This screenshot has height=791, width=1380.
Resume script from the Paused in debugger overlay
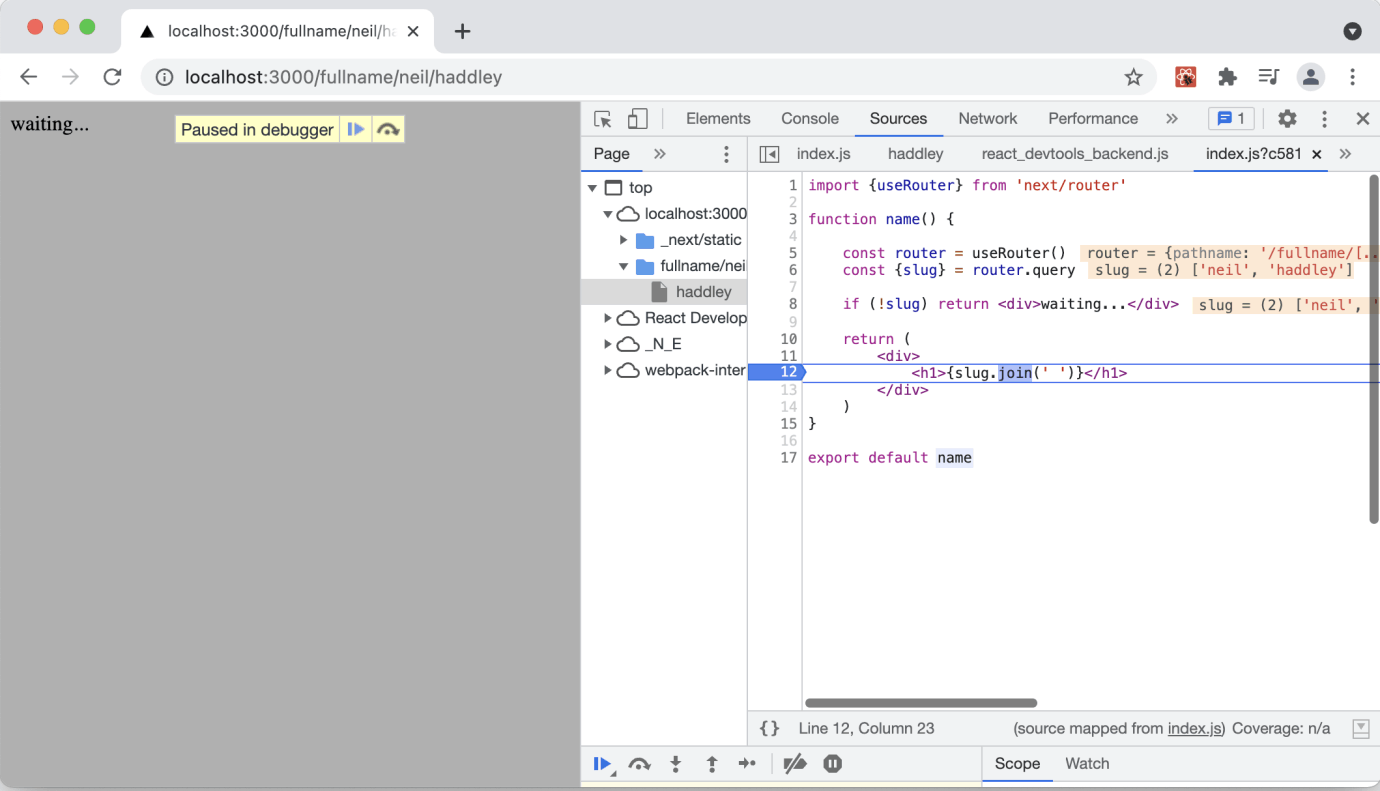[355, 129]
